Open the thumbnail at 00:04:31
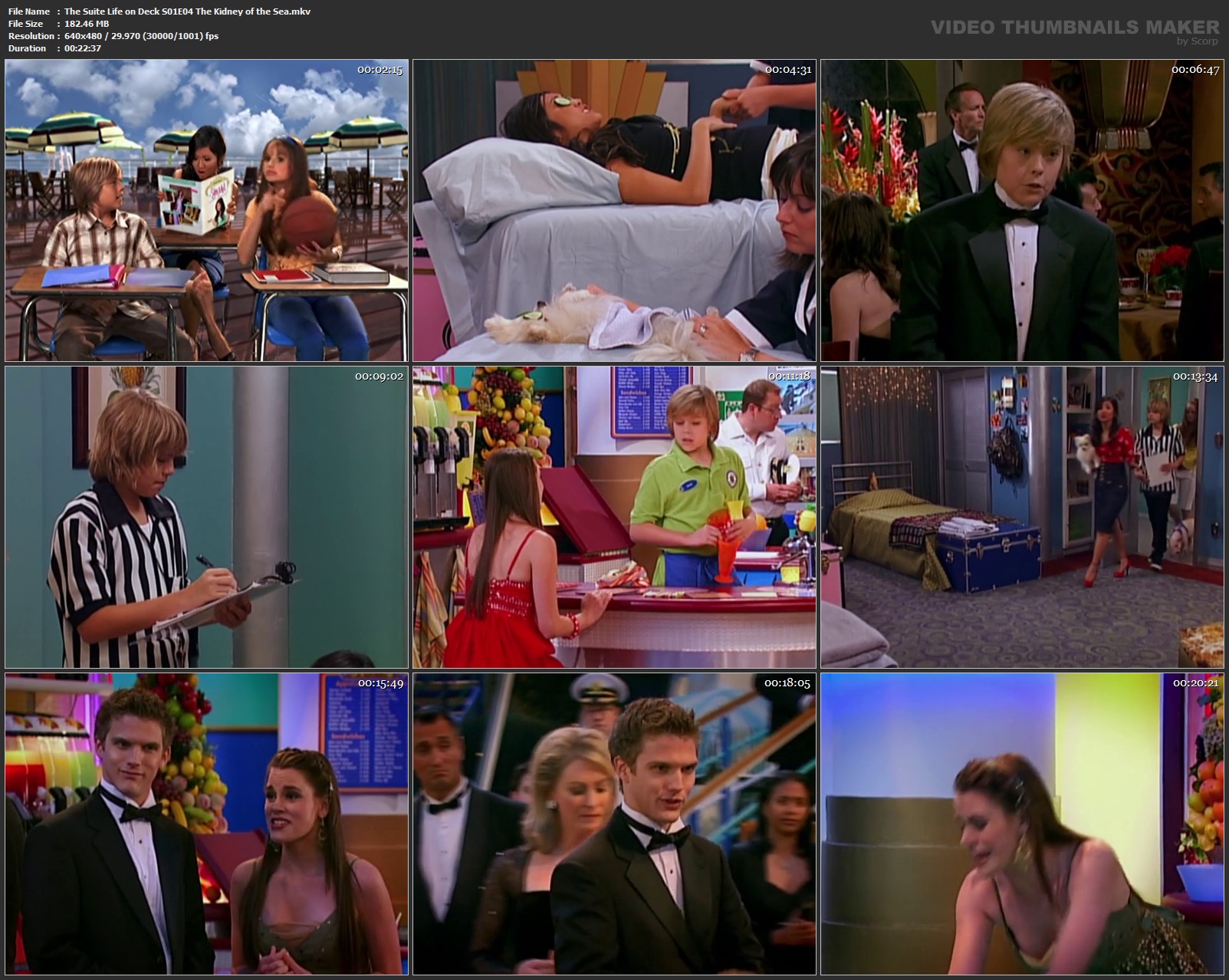The height and width of the screenshot is (980, 1229). [x=614, y=210]
